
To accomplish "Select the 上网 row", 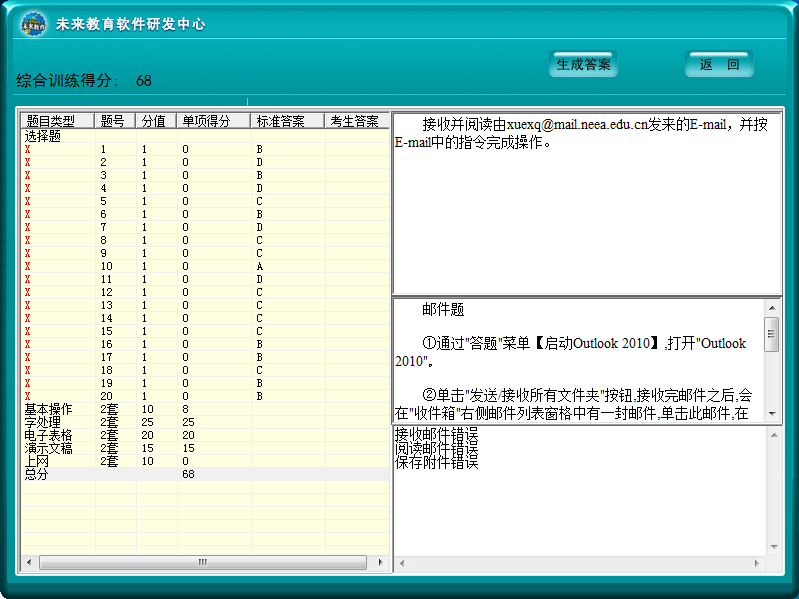I will 205,461.
